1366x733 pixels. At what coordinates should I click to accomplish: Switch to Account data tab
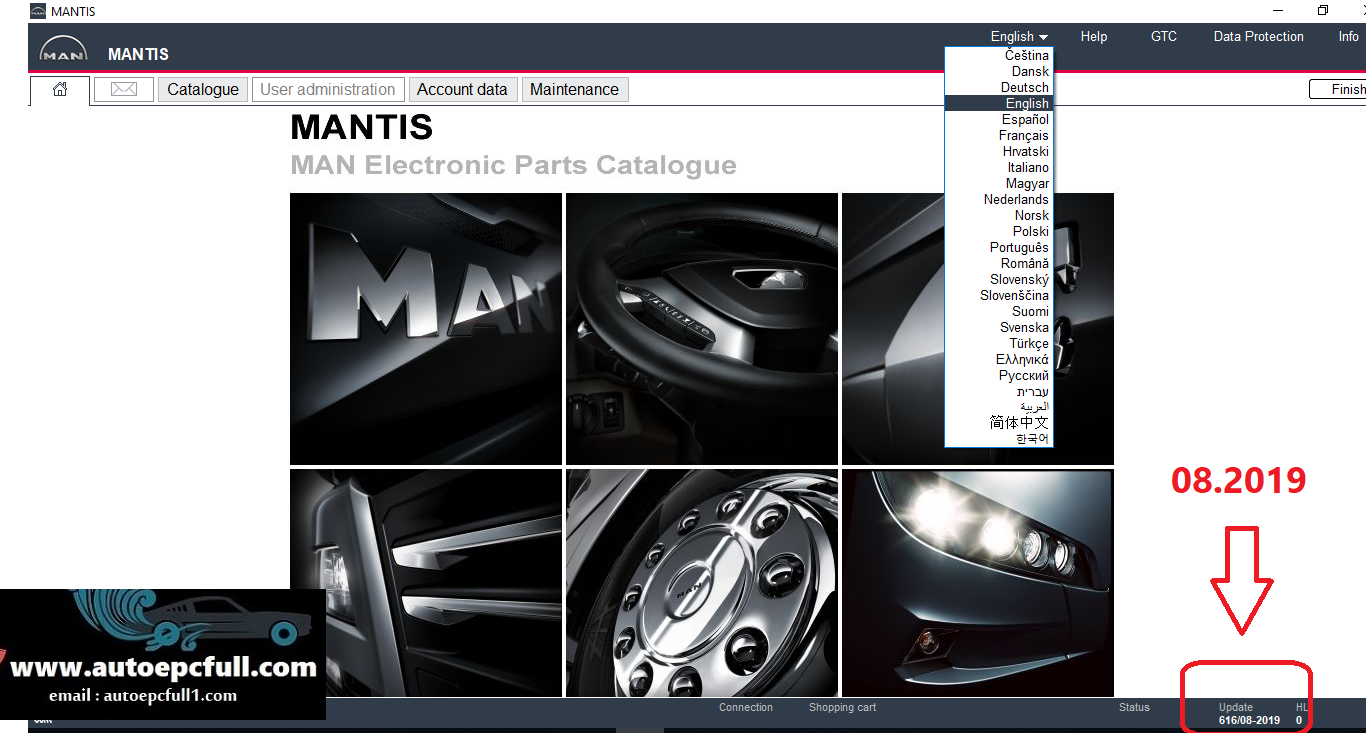[x=462, y=90]
